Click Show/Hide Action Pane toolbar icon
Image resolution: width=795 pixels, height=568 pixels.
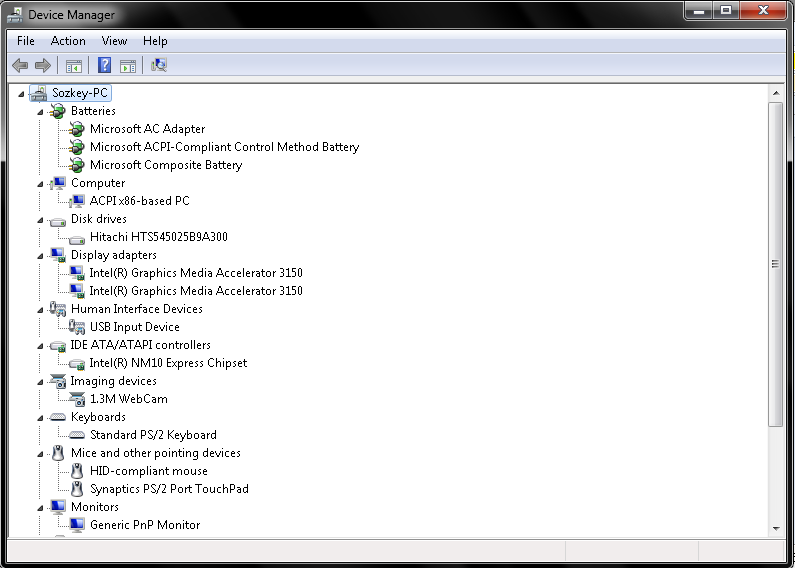pyautogui.click(x=128, y=65)
